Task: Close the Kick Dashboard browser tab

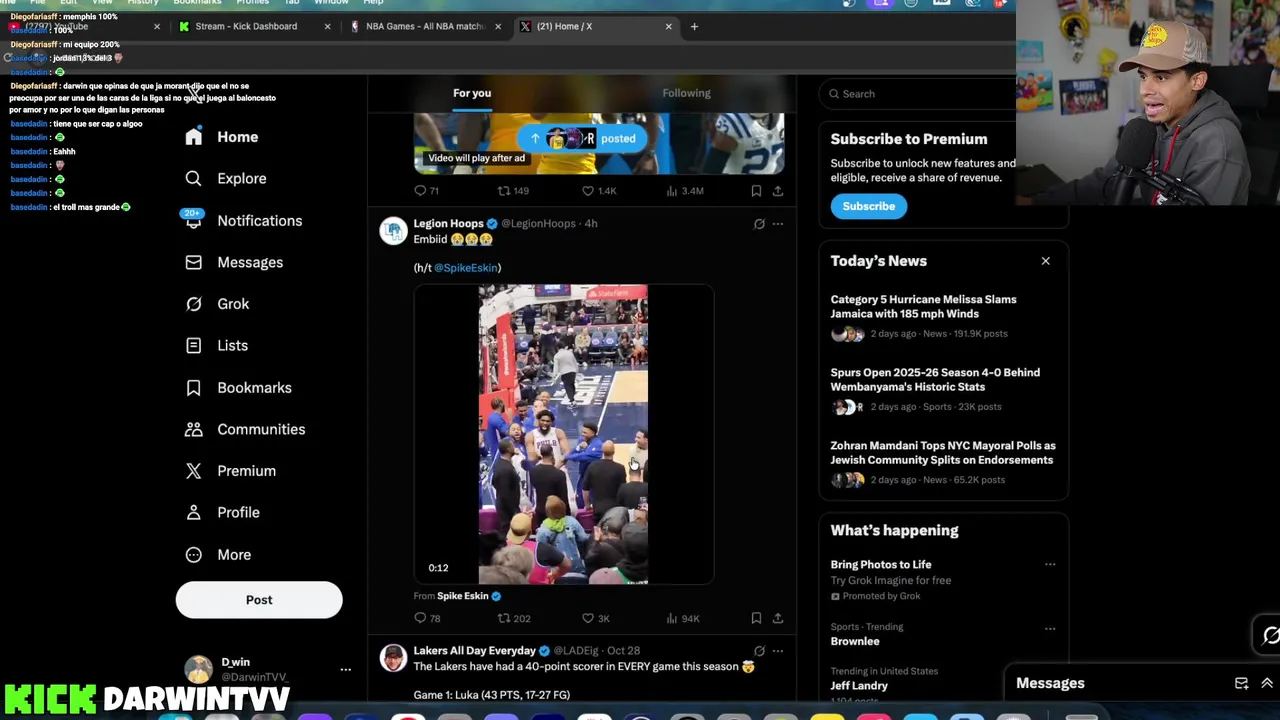Action: point(327,27)
